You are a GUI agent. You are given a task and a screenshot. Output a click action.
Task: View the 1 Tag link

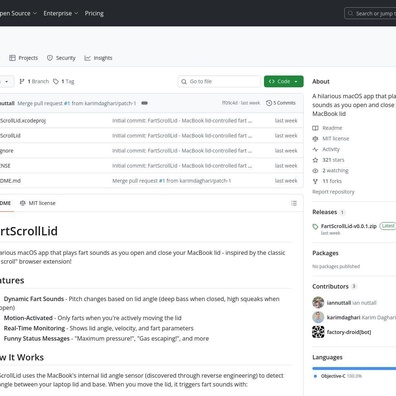[x=64, y=81]
